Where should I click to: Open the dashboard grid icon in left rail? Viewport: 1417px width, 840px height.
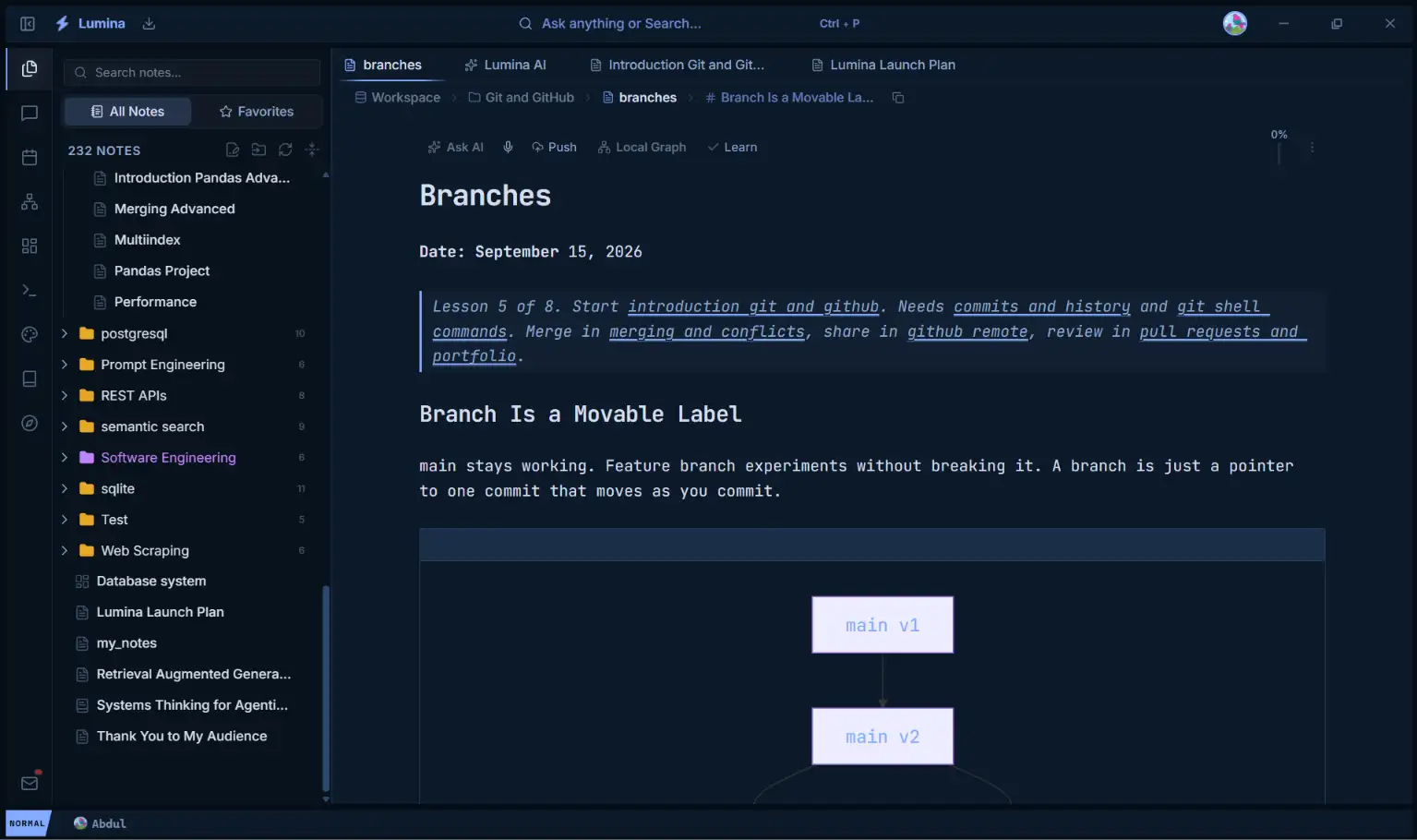[x=30, y=246]
